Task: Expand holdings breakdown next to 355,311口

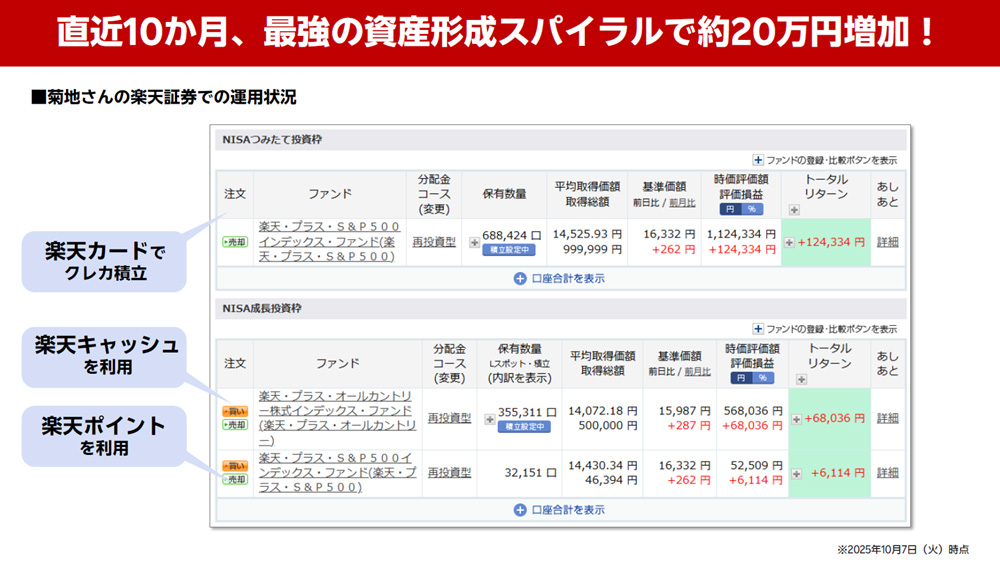Action: pos(489,420)
